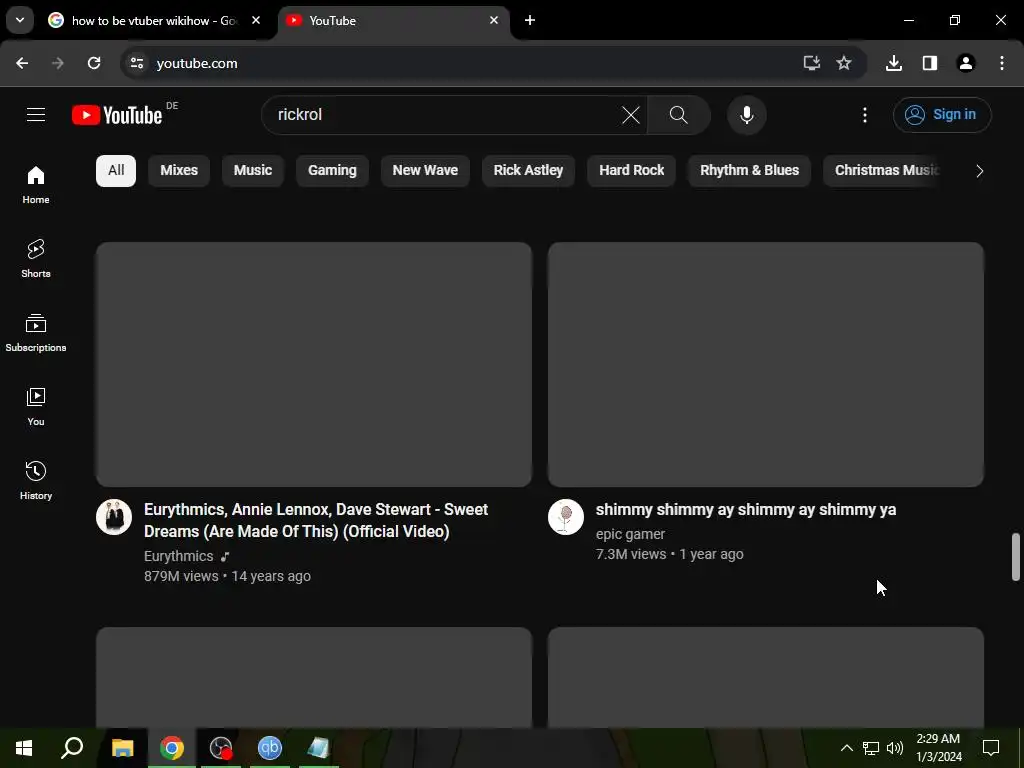1024x768 pixels.
Task: Show hidden system tray icons
Action: click(x=846, y=748)
